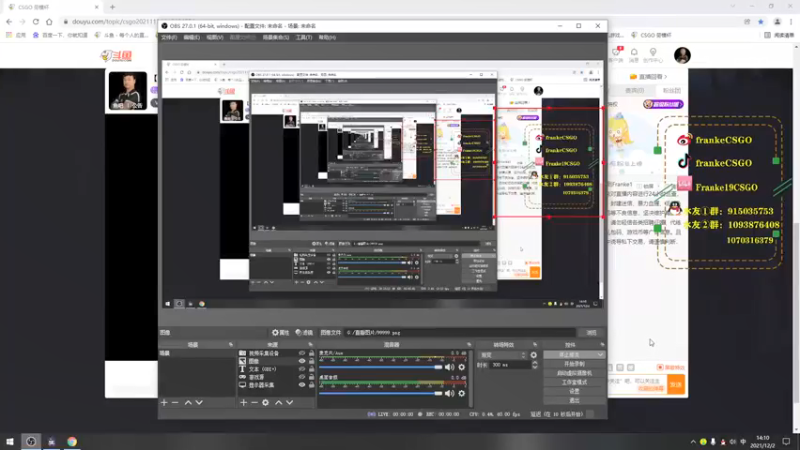Move source down in sources list
Viewport: 800px width, 450px height.
click(x=290, y=403)
